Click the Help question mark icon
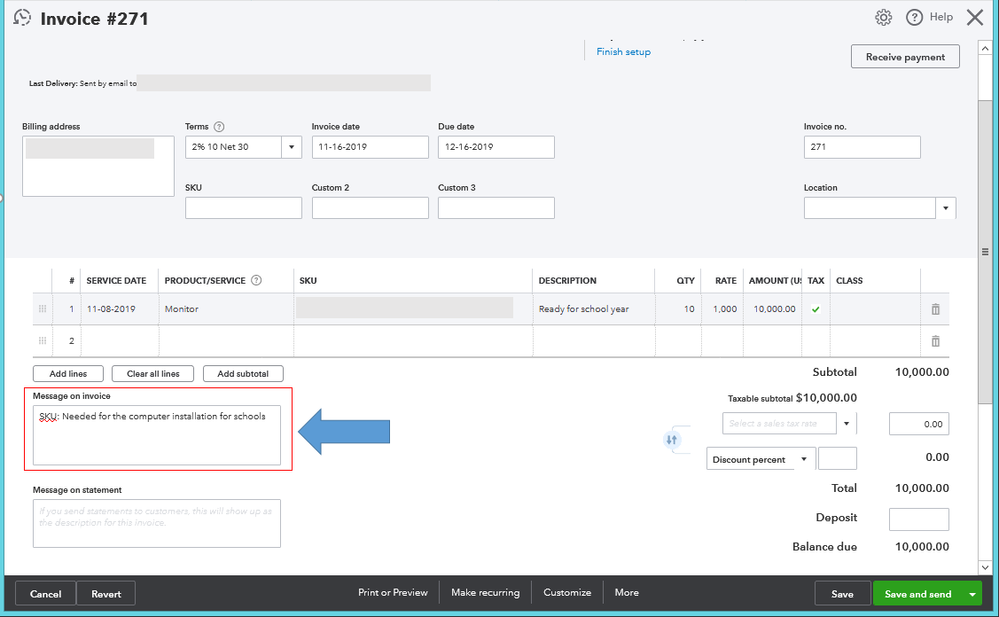This screenshot has height=617, width=999. pos(914,17)
